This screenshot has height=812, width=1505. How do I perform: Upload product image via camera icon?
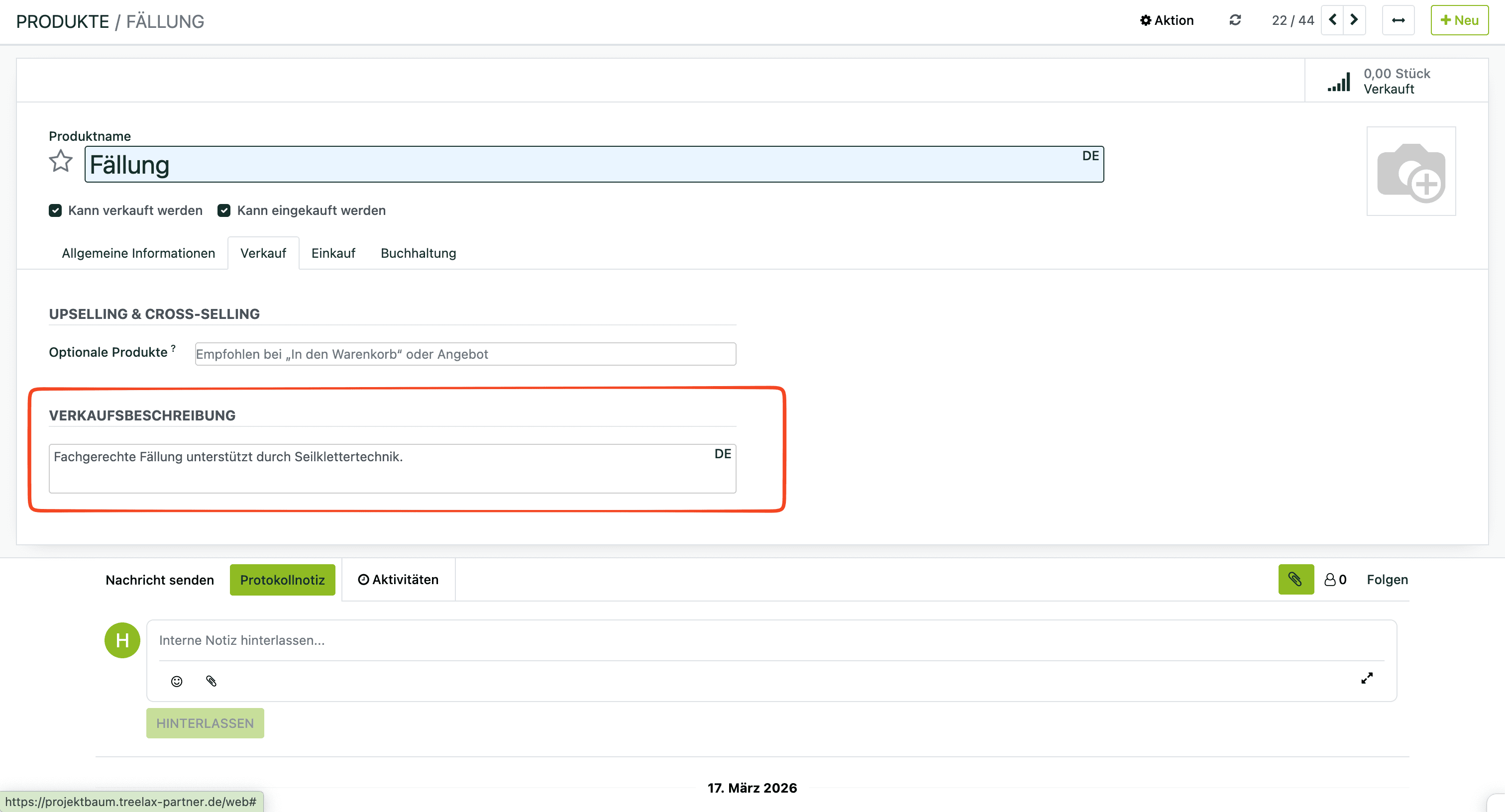click(1410, 172)
